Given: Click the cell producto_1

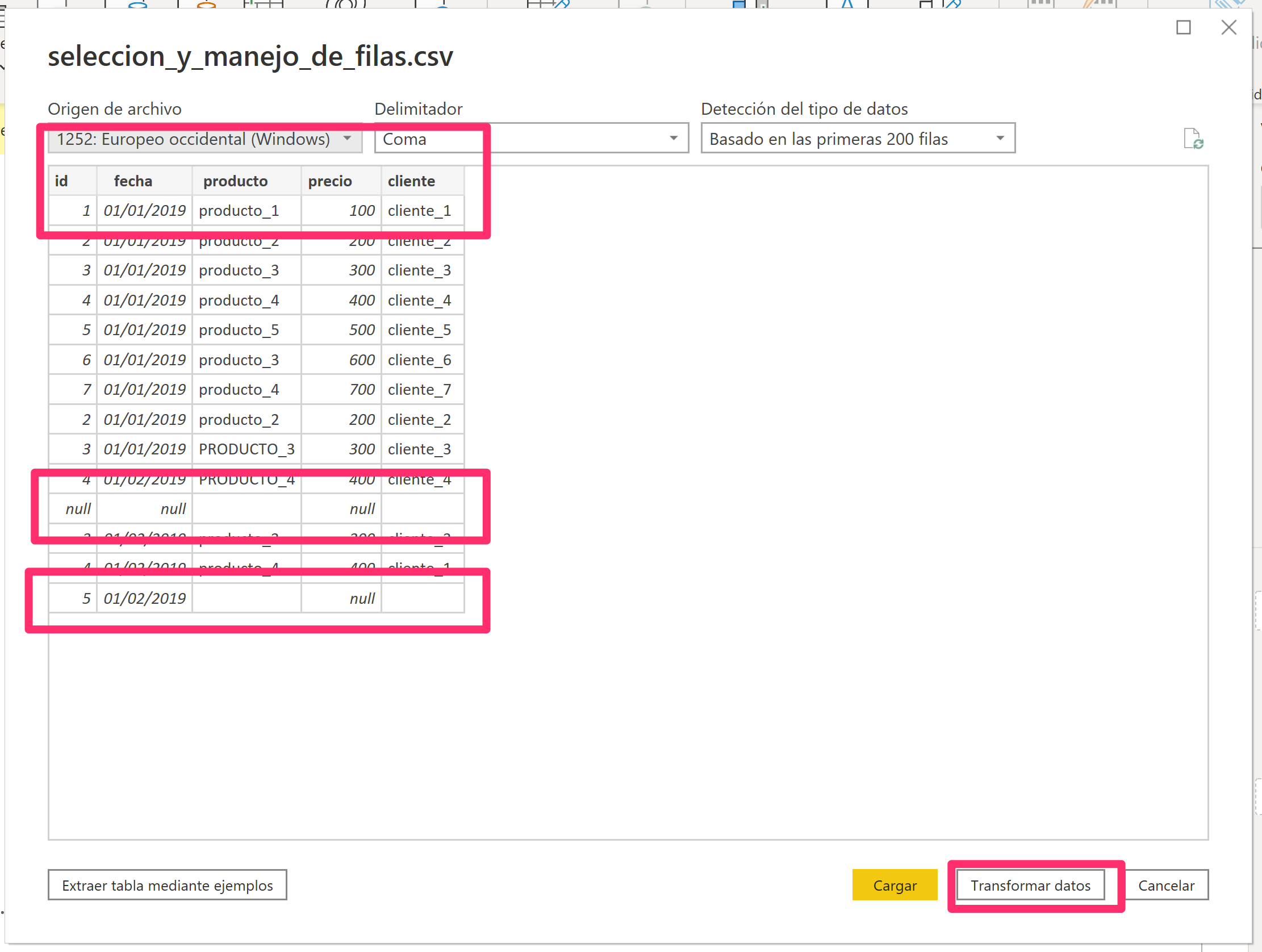Looking at the screenshot, I should tap(246, 211).
